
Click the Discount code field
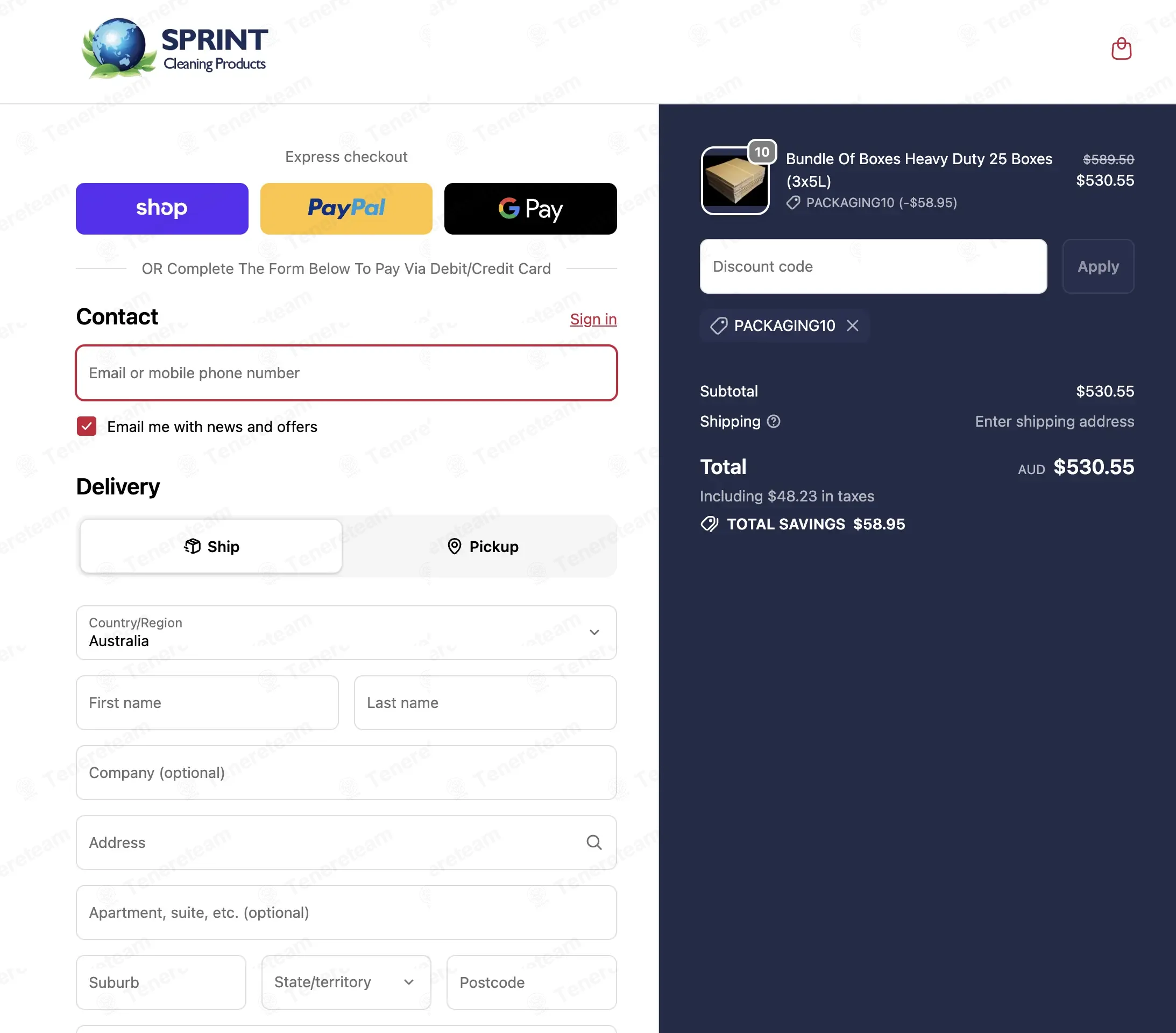873,266
